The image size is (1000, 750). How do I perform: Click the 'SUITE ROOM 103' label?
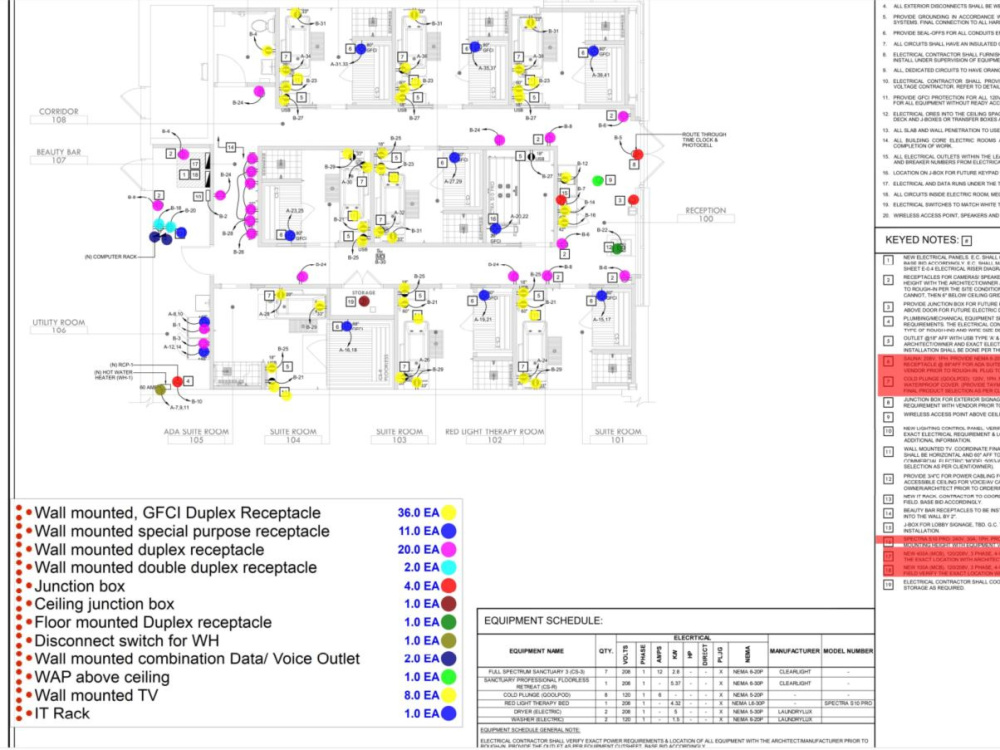click(x=399, y=436)
